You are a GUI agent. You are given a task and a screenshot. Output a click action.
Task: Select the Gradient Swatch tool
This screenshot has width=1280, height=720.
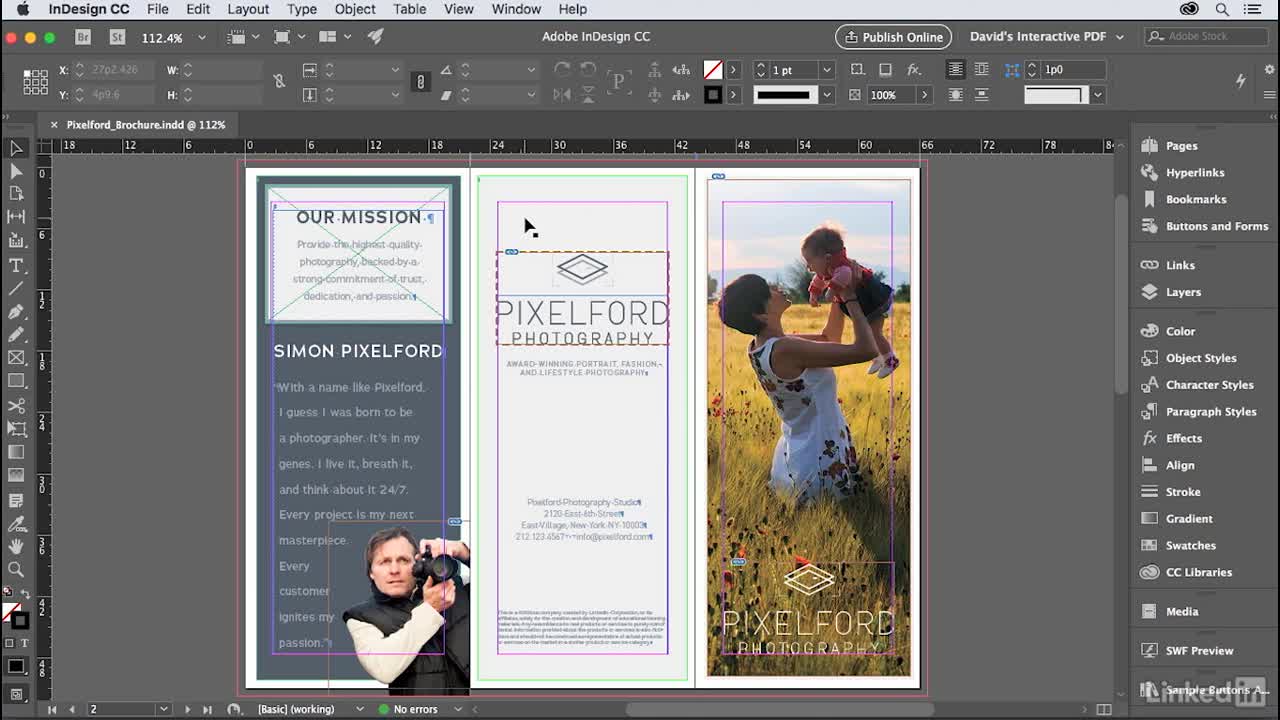[x=16, y=453]
